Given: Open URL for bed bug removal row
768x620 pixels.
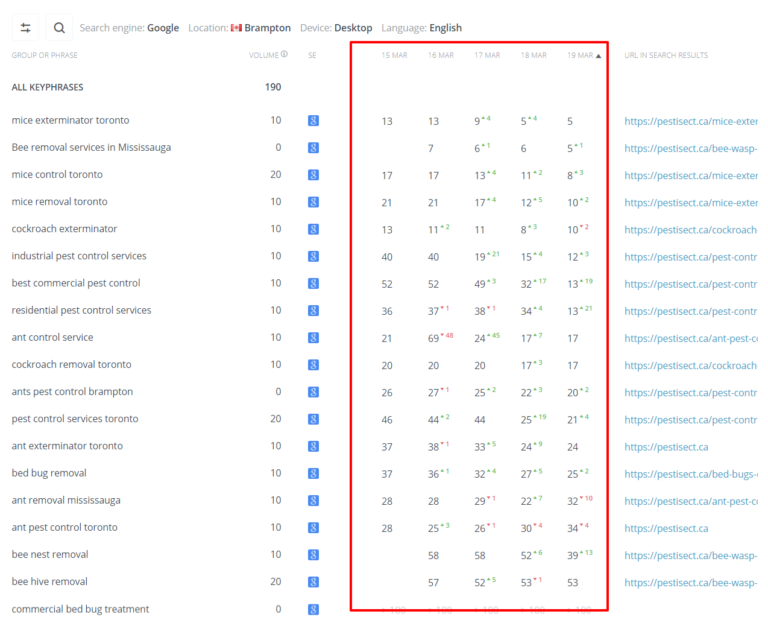Looking at the screenshot, I should pos(691,474).
